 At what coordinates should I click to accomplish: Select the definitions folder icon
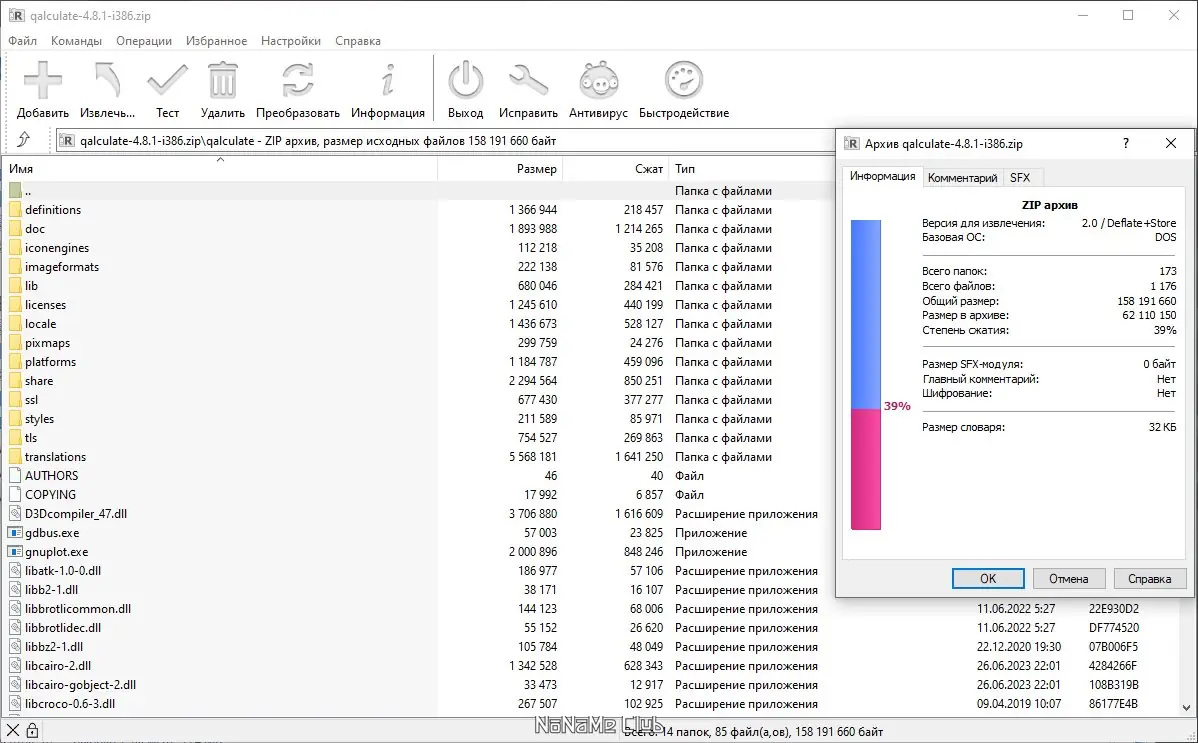pyautogui.click(x=15, y=209)
